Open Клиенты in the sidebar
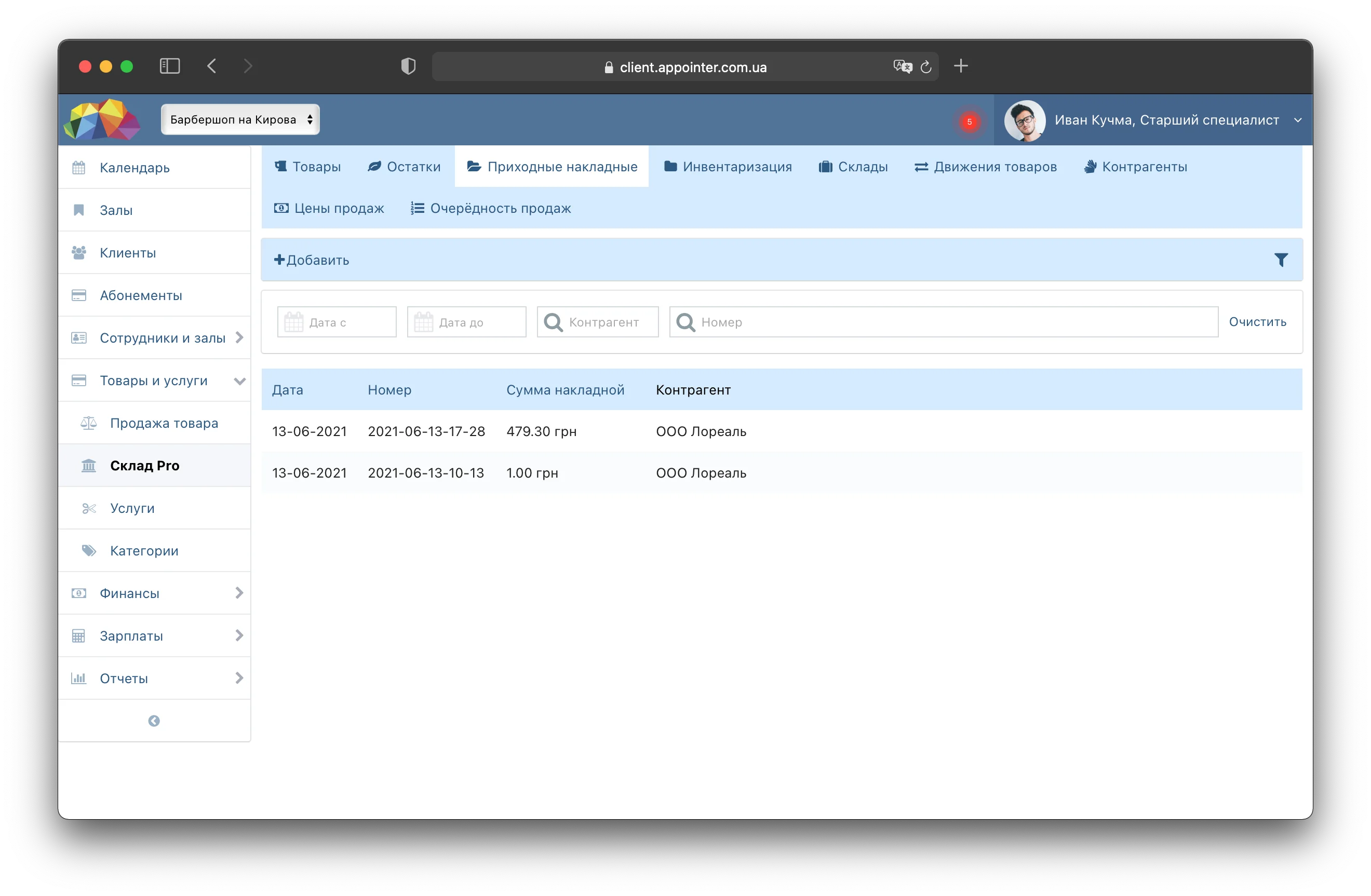Viewport: 1371px width, 896px height. click(154, 253)
